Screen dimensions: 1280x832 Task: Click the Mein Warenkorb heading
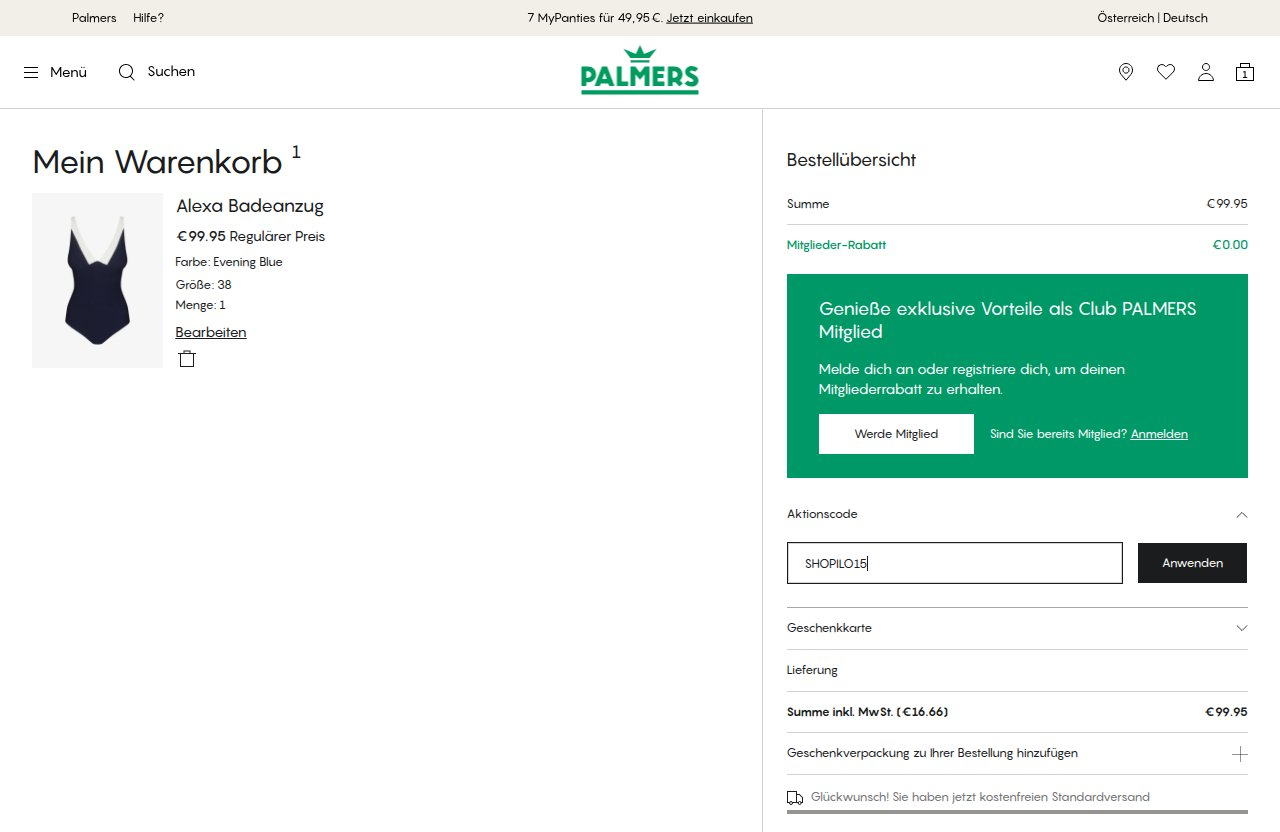tap(157, 161)
